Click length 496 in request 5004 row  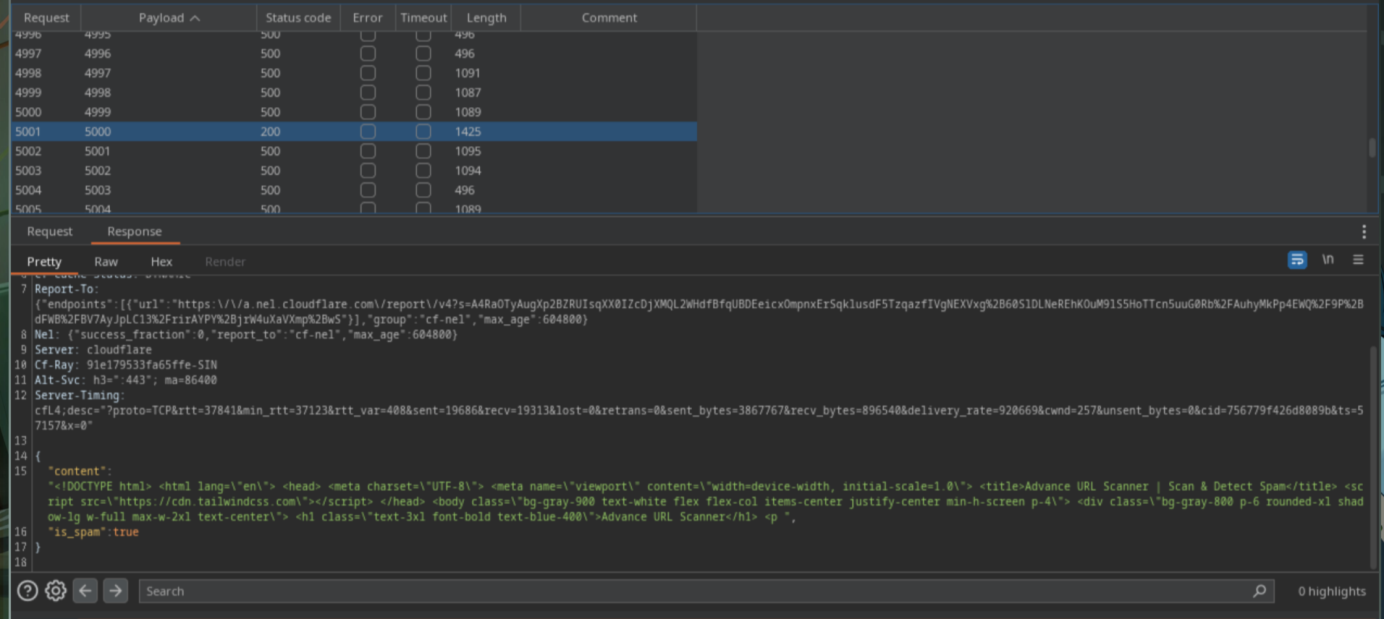465,190
